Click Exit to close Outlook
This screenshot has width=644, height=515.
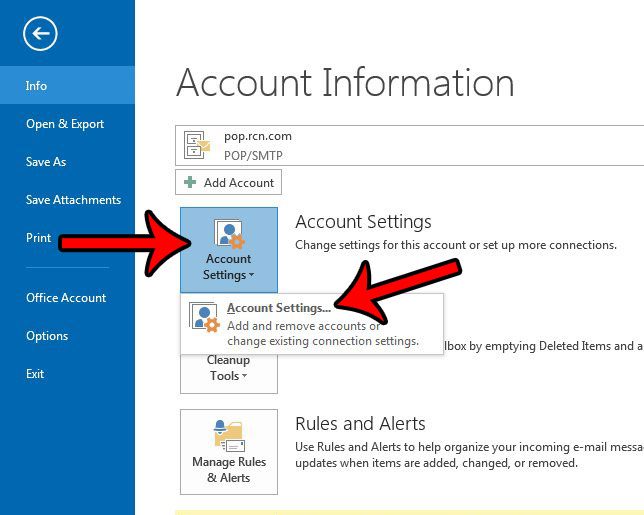coord(35,374)
